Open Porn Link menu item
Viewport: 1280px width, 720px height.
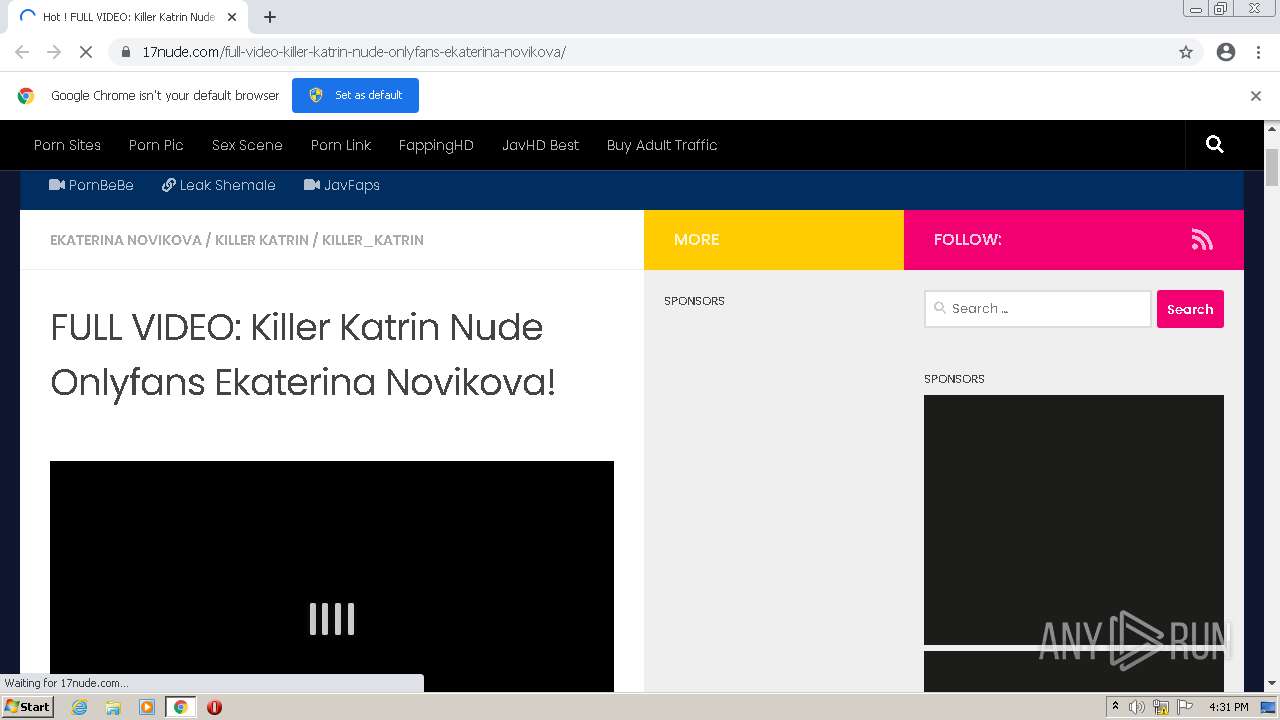341,145
